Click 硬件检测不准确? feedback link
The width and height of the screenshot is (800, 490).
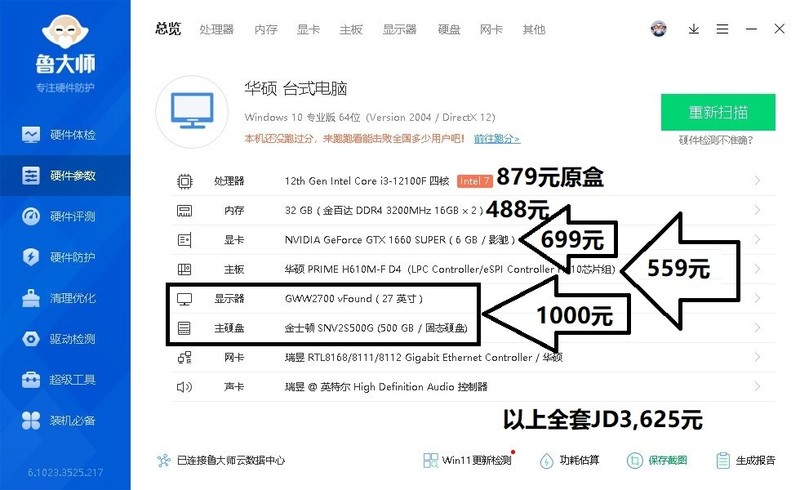[x=716, y=140]
